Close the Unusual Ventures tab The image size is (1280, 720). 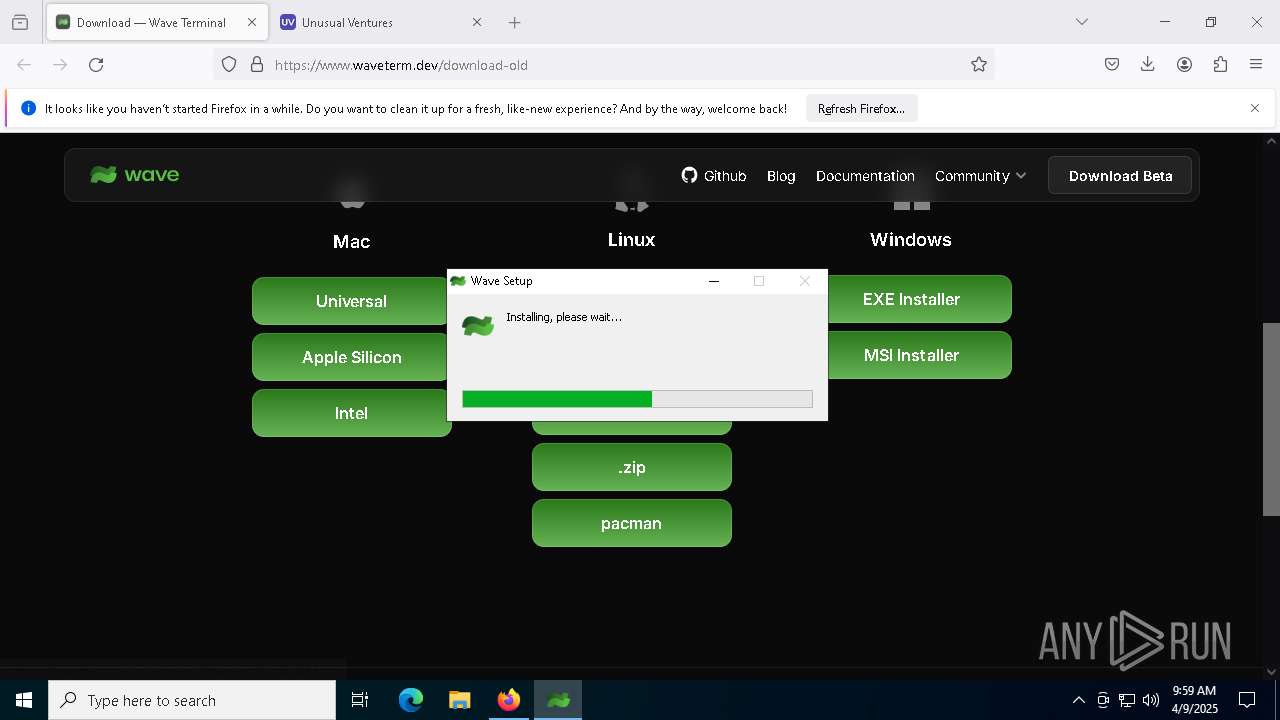click(x=476, y=22)
